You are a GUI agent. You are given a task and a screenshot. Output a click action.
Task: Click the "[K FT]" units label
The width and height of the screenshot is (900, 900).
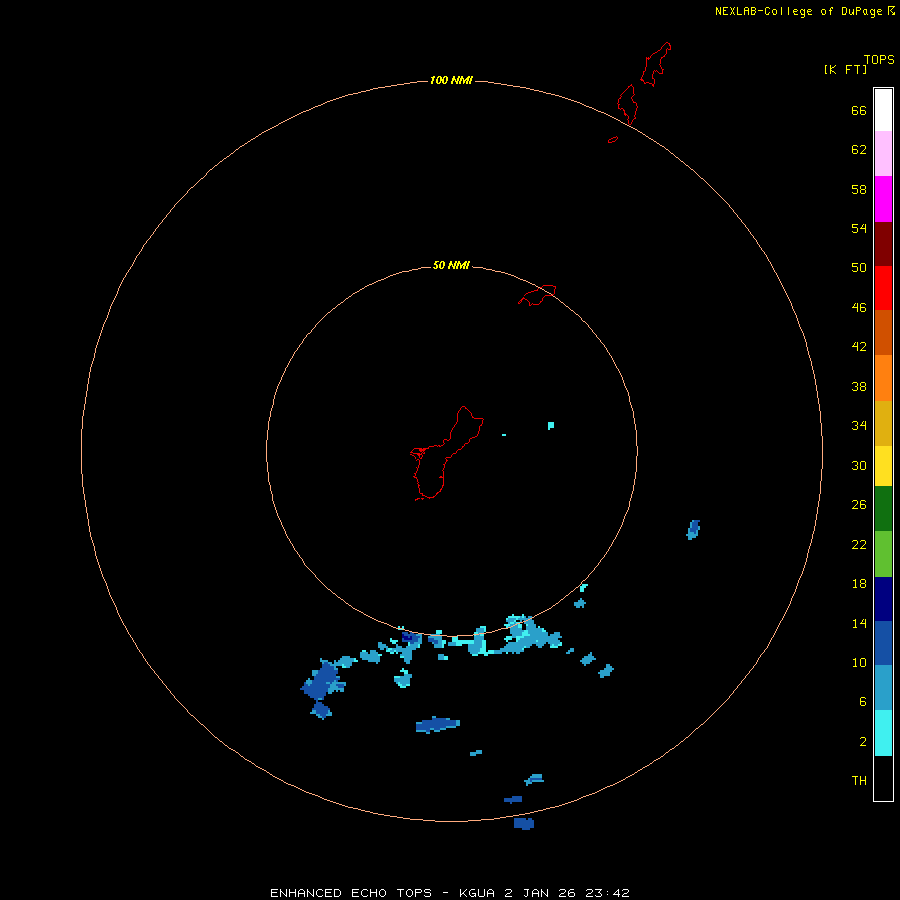(x=845, y=69)
